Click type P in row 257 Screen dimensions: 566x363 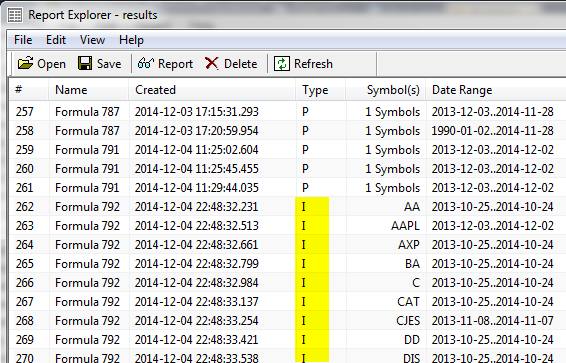tap(305, 112)
